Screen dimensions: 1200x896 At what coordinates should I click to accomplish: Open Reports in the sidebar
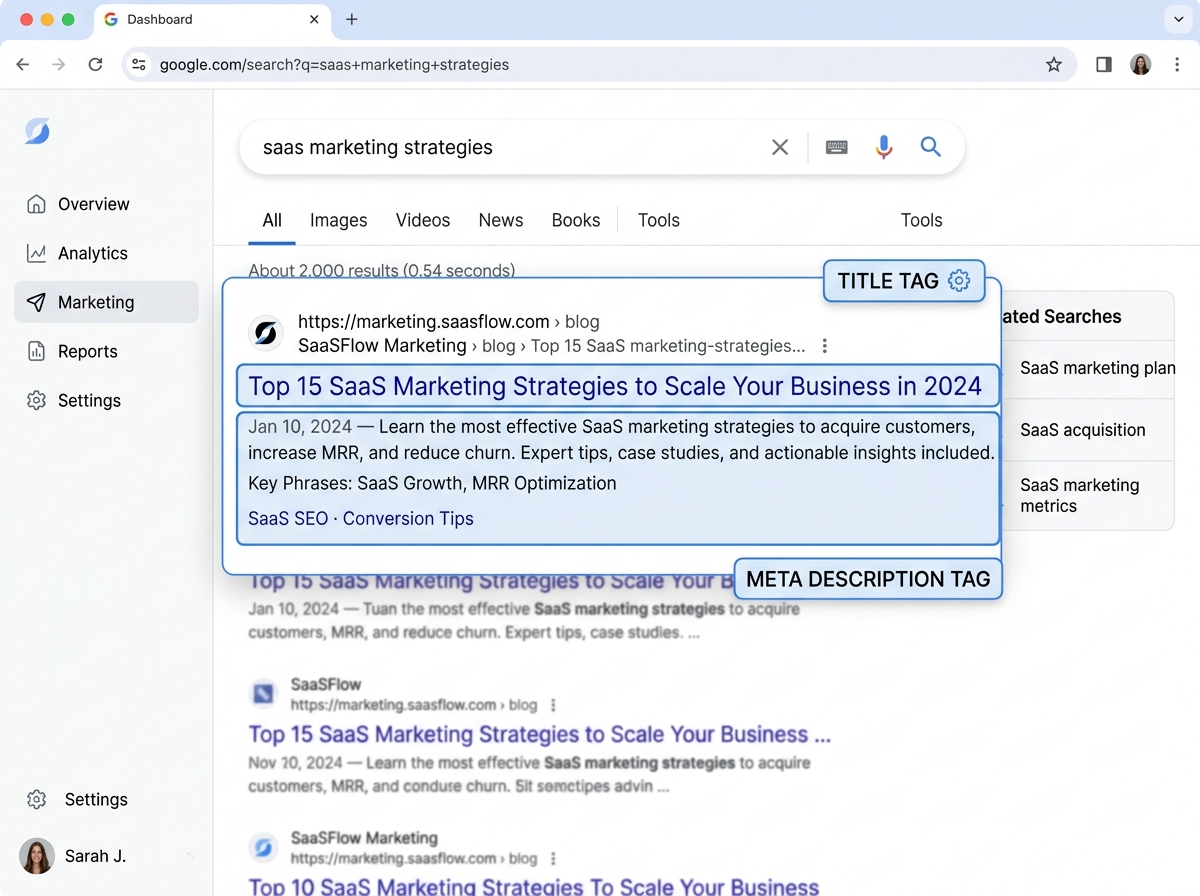point(106,351)
